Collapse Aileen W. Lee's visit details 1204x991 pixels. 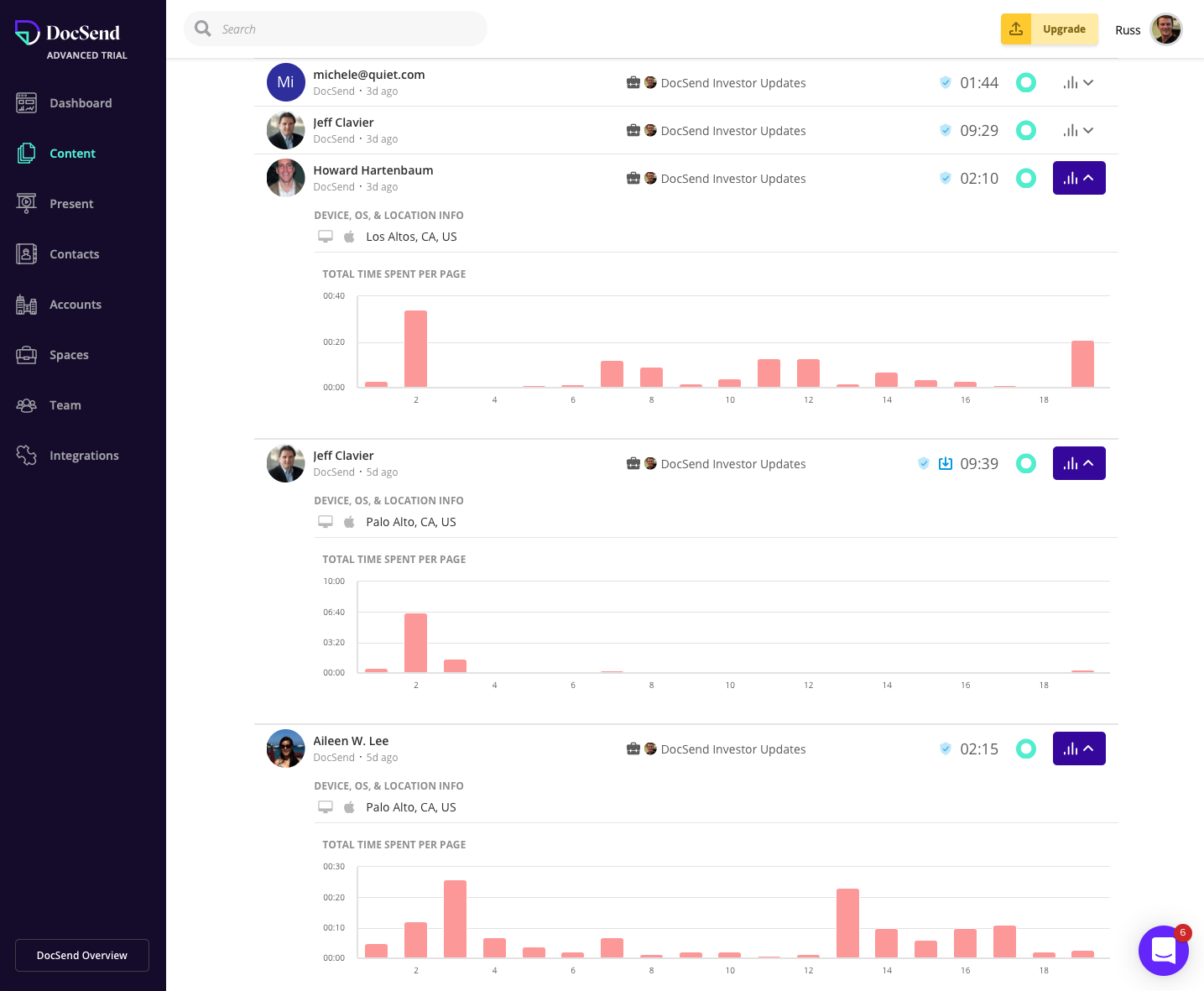(1078, 748)
